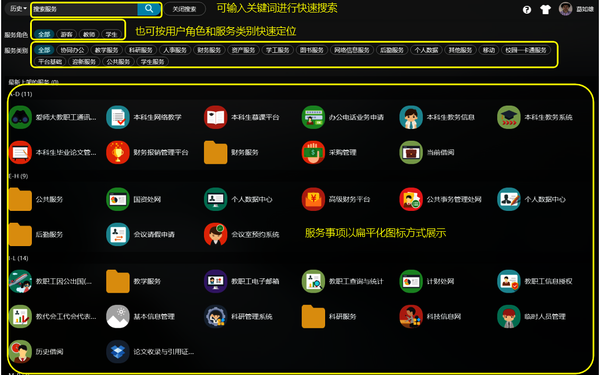This screenshot has width=600, height=375.
Task: Select 全部 in the 服务角色 row
Action: [44, 34]
